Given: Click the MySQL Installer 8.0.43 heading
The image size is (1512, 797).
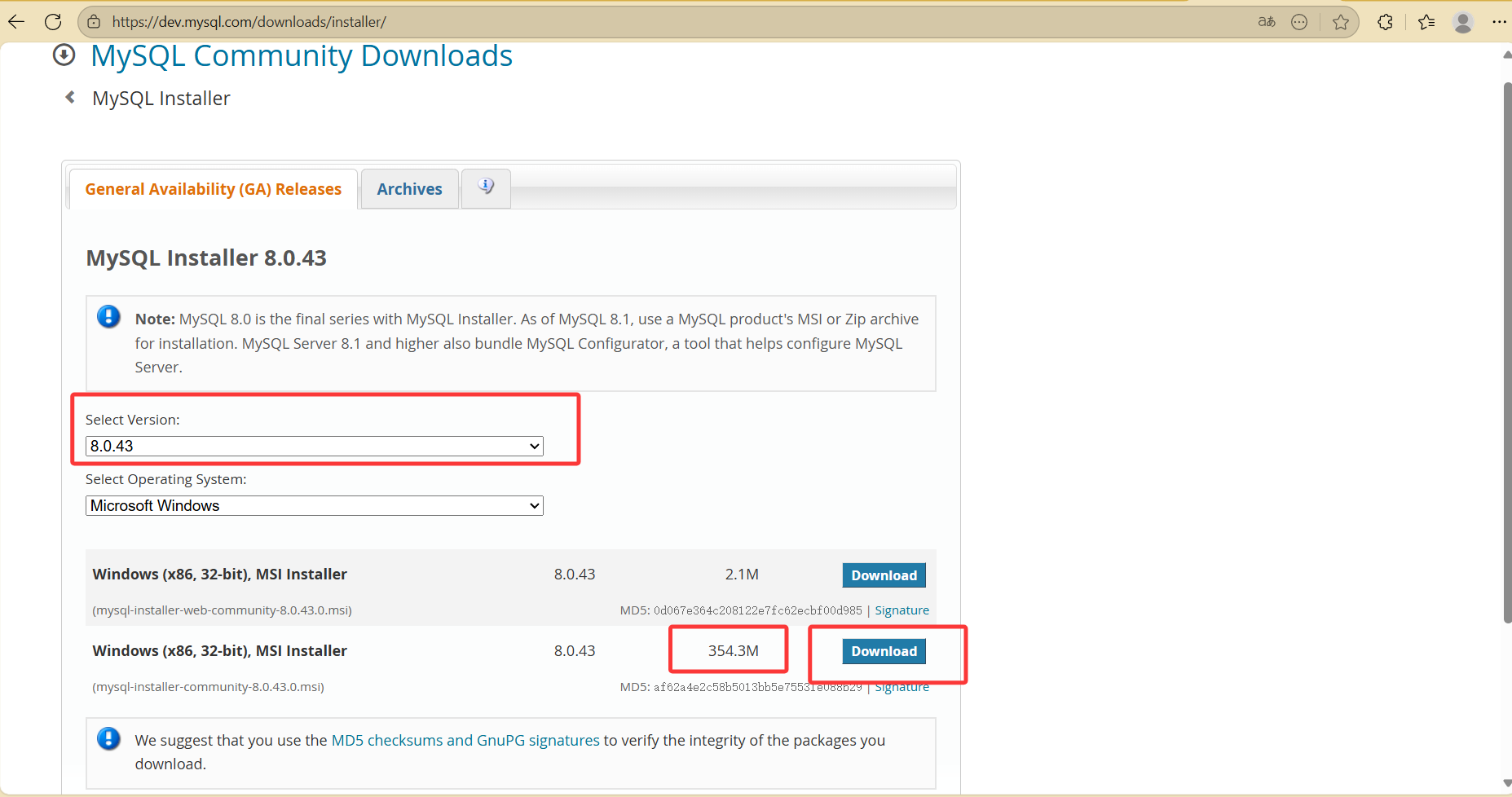Looking at the screenshot, I should [x=206, y=258].
